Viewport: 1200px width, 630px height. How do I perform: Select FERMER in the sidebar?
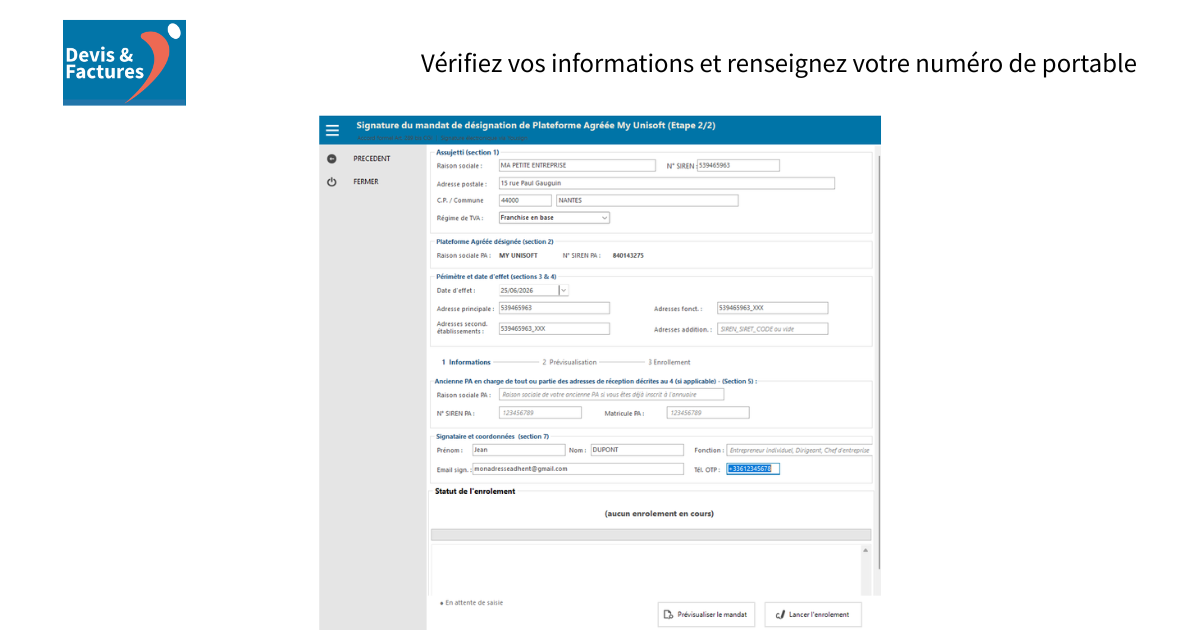point(366,182)
